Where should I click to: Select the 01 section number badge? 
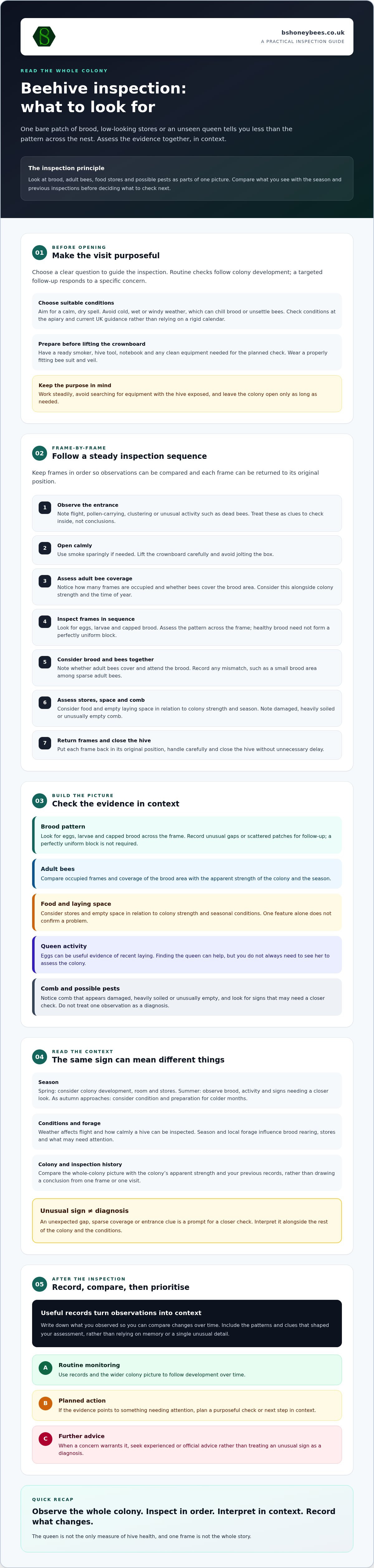pyautogui.click(x=40, y=253)
